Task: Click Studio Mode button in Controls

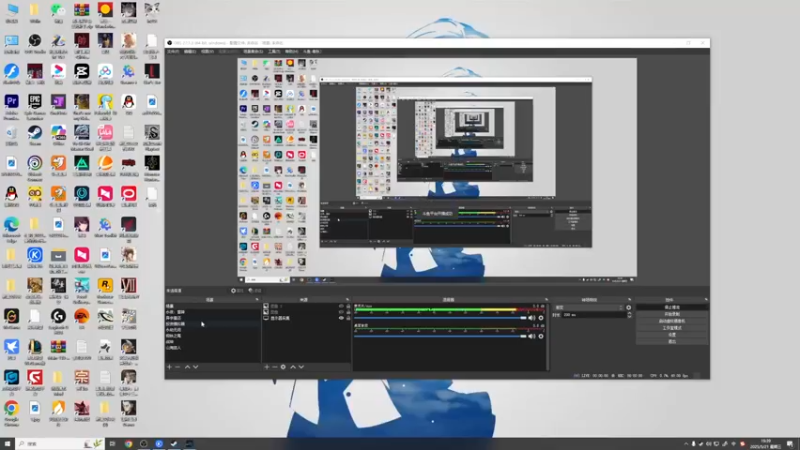Action: click(x=672, y=328)
